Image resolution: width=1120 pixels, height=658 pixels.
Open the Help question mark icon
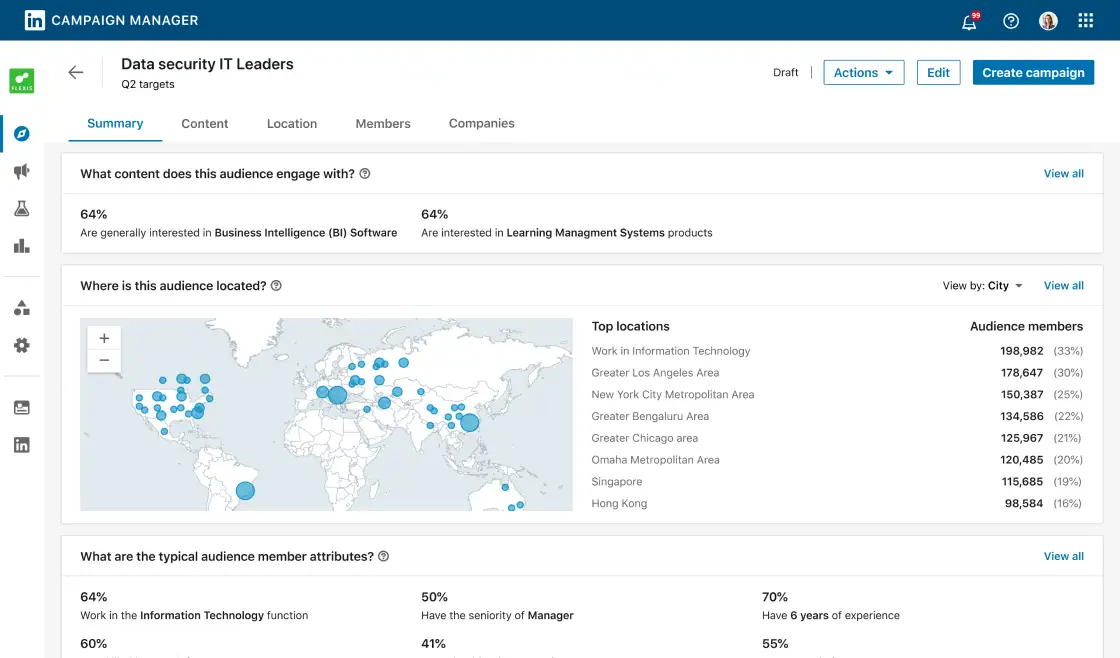pos(1010,20)
